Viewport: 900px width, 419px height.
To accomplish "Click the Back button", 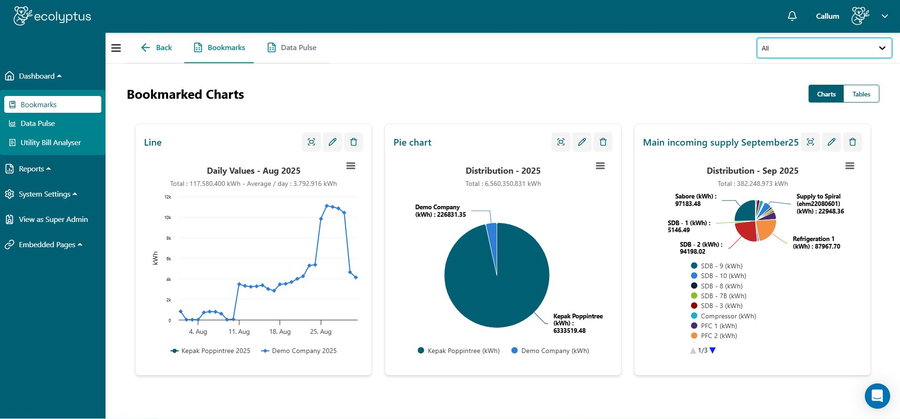I will tap(156, 48).
